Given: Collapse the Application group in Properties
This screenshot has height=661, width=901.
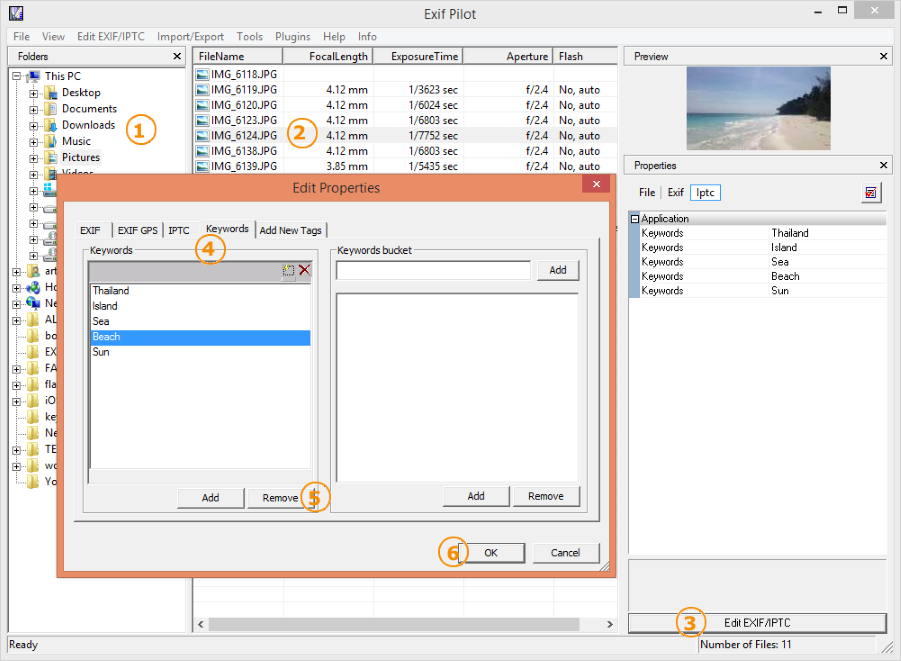Looking at the screenshot, I should (635, 219).
